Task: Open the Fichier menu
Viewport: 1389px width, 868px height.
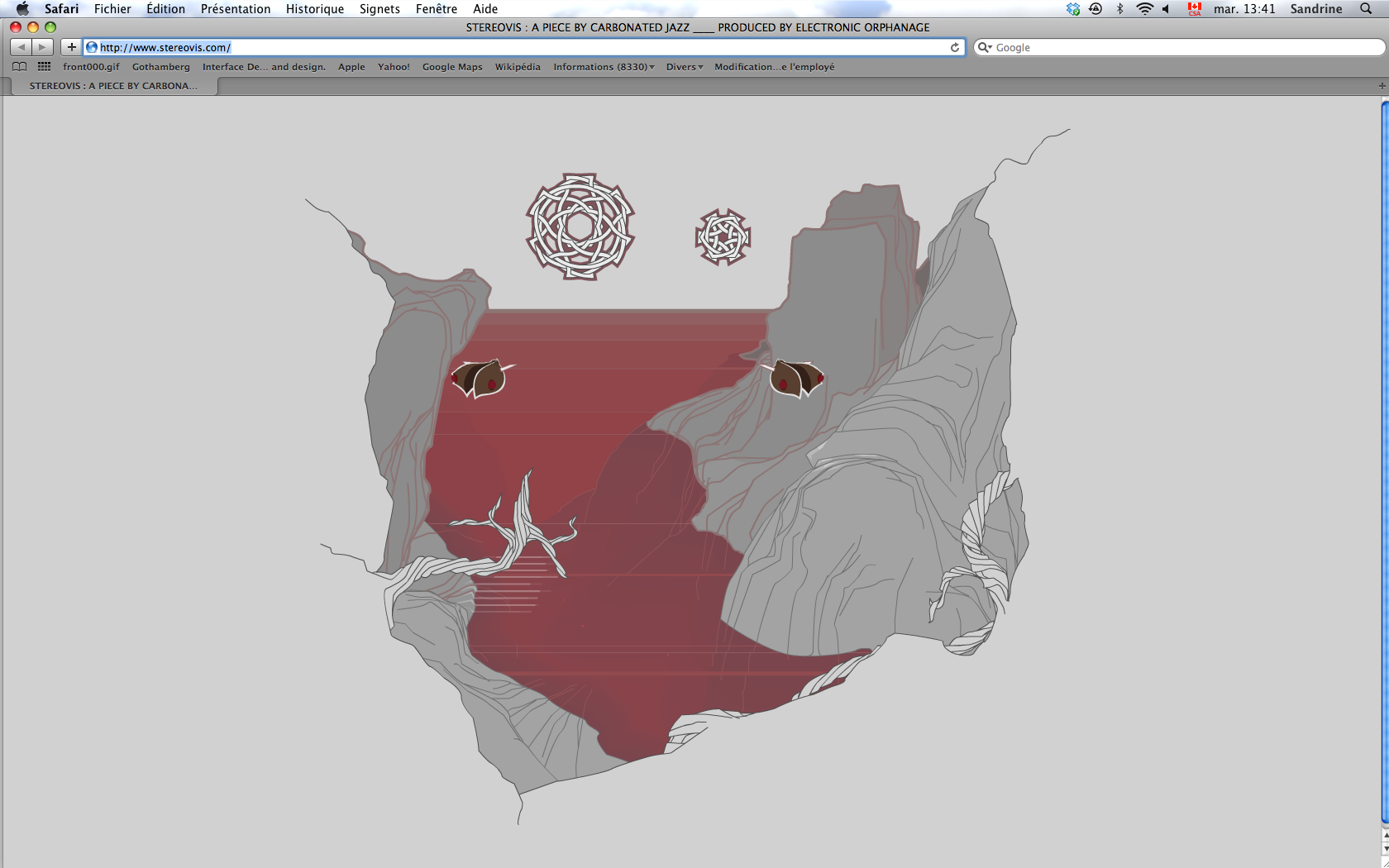Action: coord(112,9)
